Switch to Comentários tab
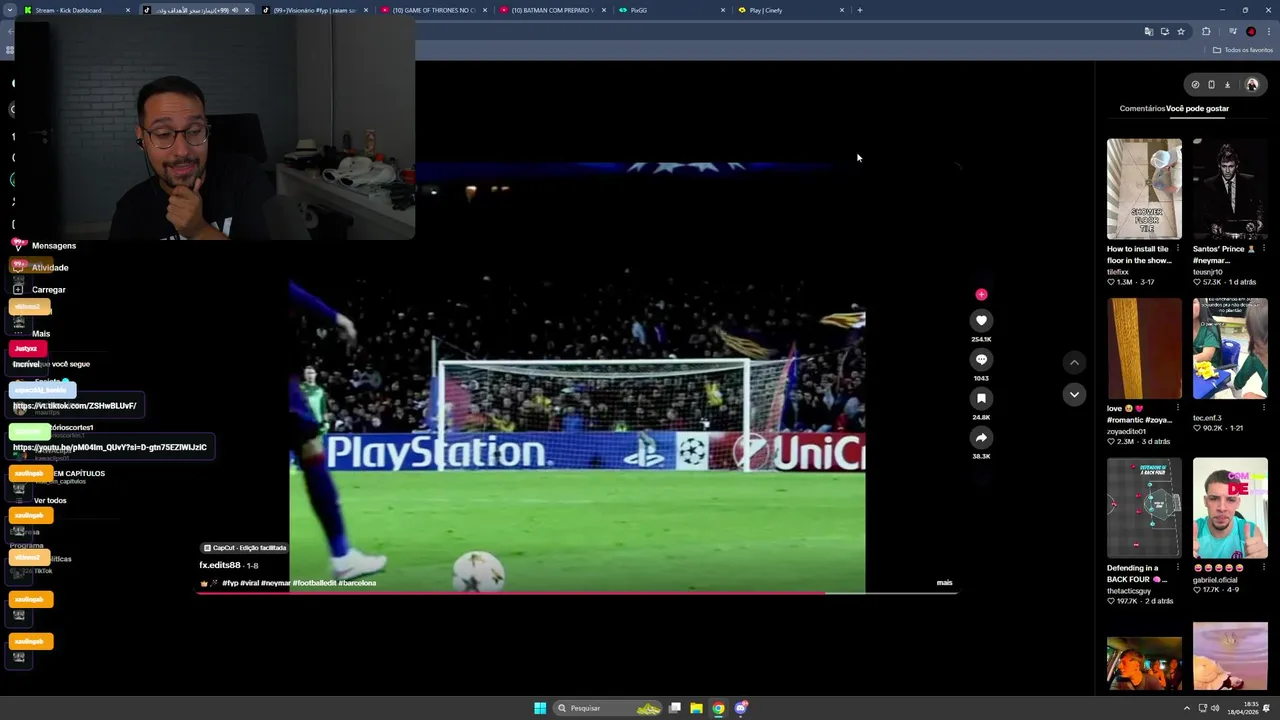This screenshot has width=1280, height=720. coord(1142,108)
